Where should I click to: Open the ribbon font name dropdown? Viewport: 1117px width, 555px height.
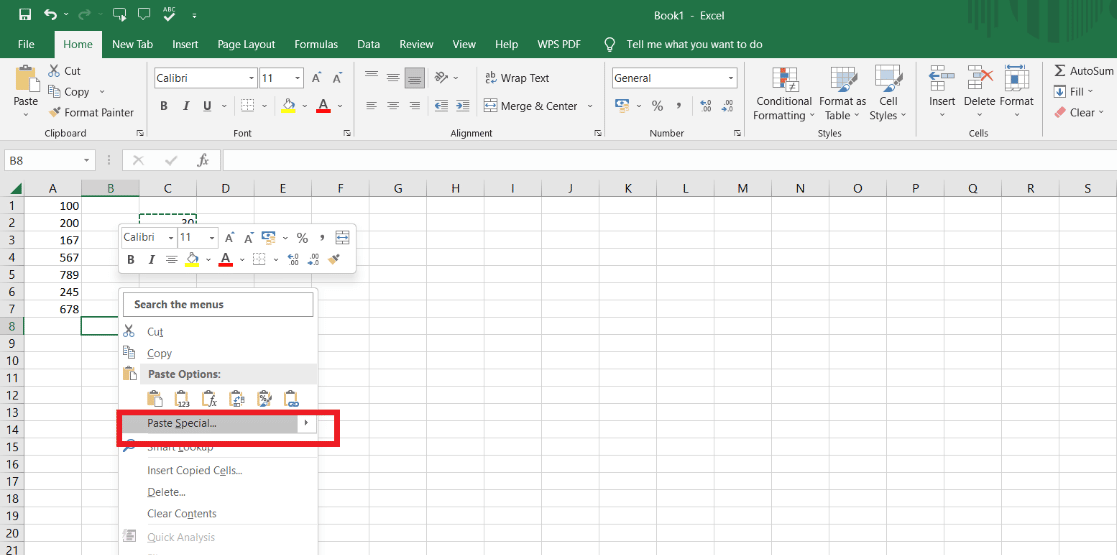(252, 78)
